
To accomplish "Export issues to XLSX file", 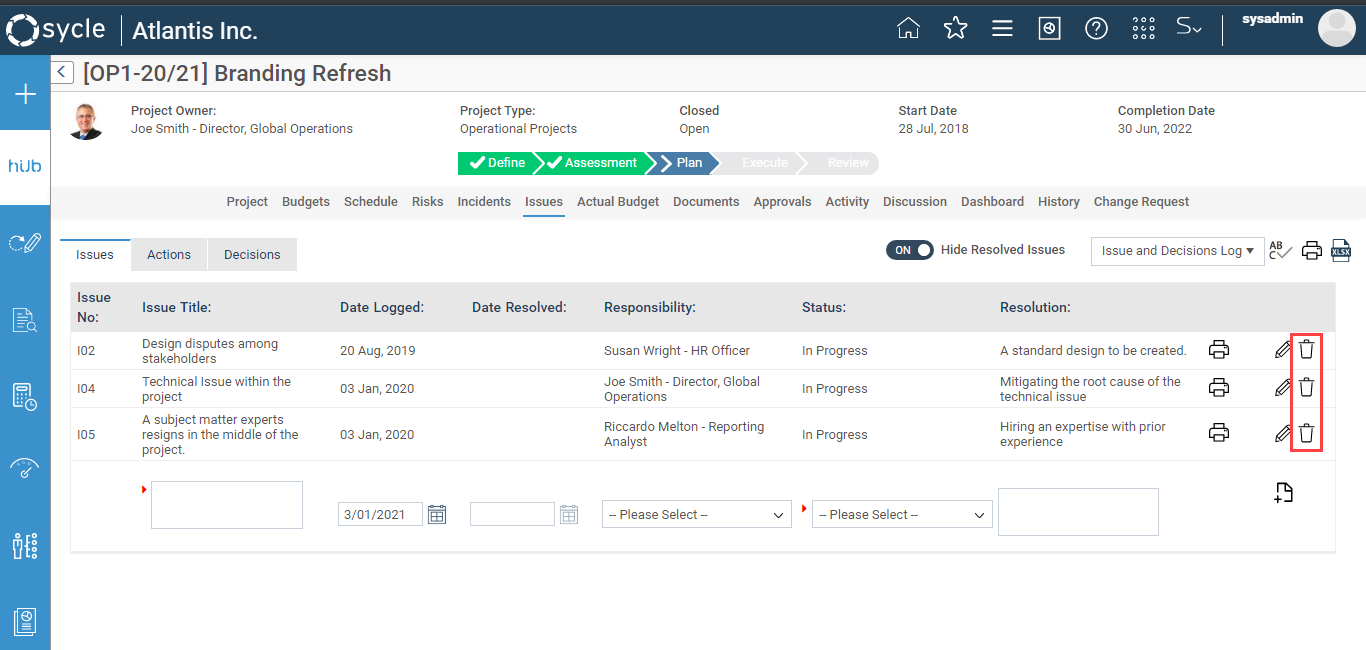I will pyautogui.click(x=1341, y=251).
